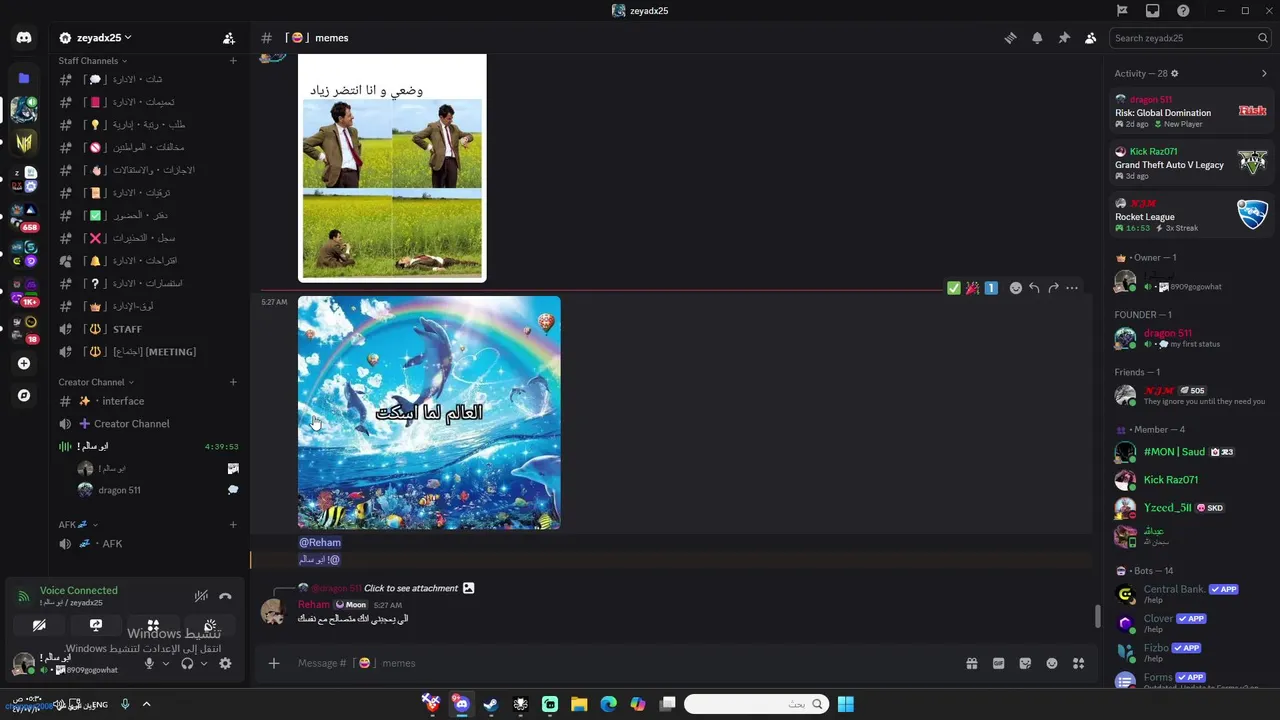This screenshot has height=720, width=1280.
Task: Disconnect from voice with hang-up icon
Action: click(225, 596)
